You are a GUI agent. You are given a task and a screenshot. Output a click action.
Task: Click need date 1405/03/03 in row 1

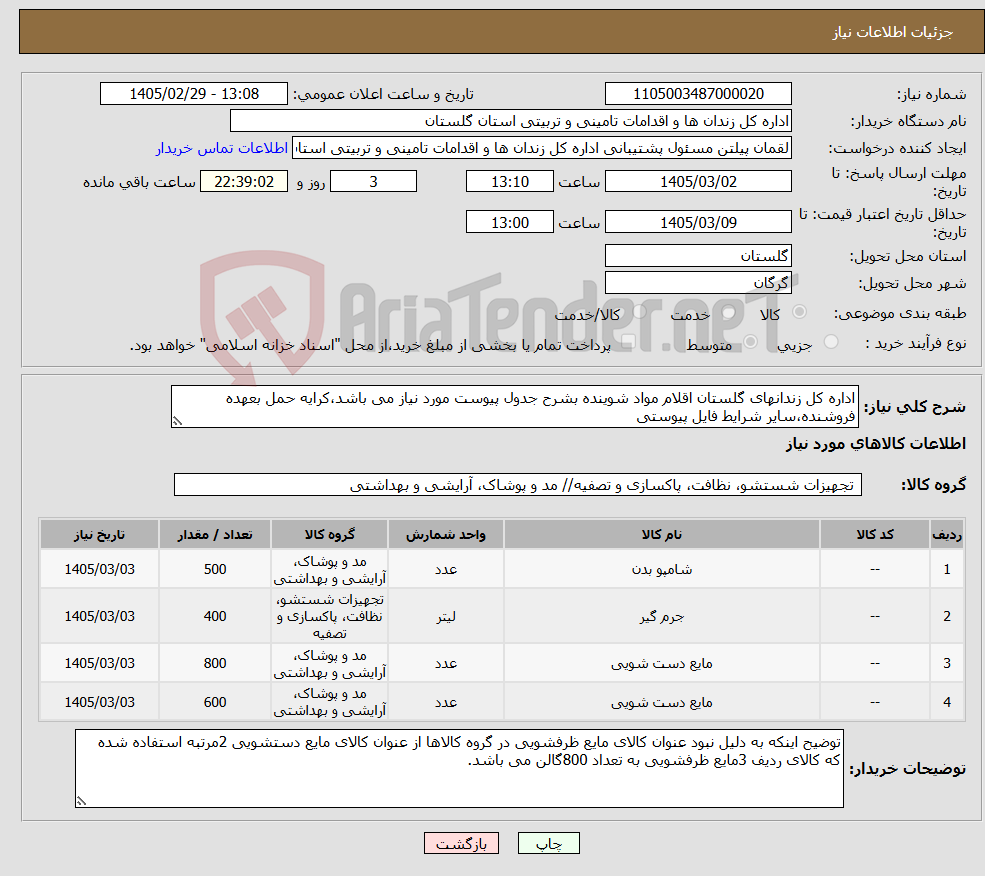pos(99,569)
